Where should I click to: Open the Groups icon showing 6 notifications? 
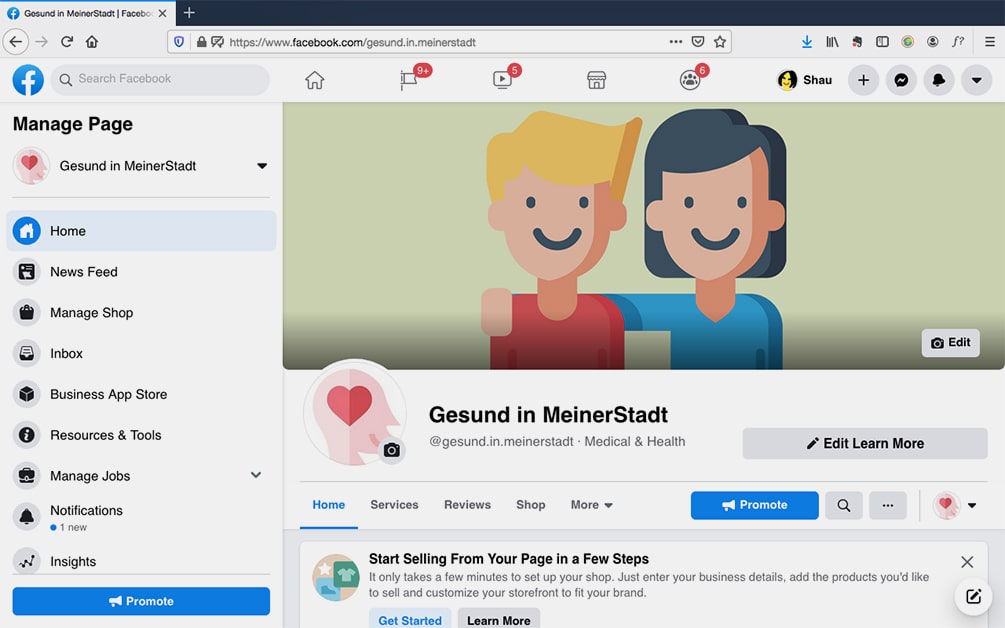[690, 80]
